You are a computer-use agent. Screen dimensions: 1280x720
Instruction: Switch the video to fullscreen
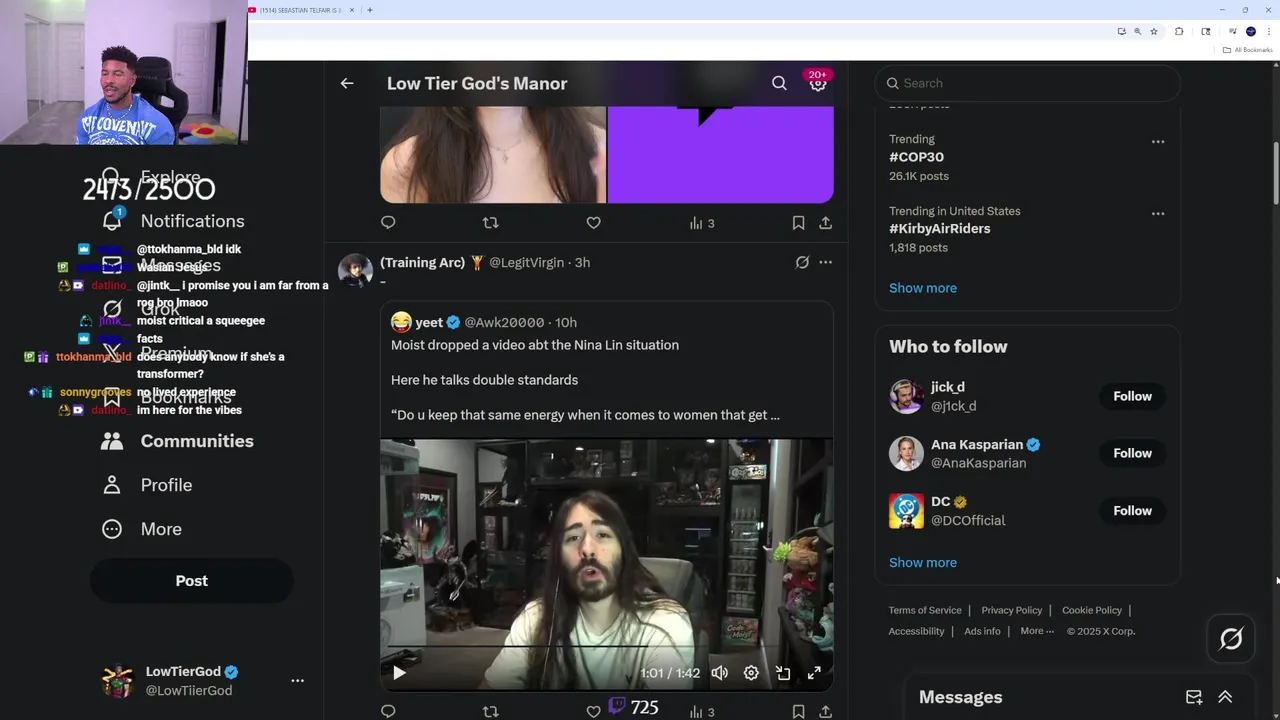coord(814,673)
